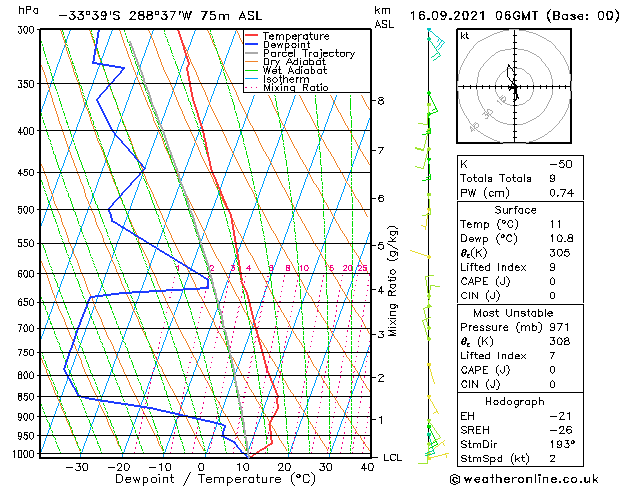Click the vertical Mixing Ratio (g/kg) label
This screenshot has width=629, height=486.
[x=392, y=281]
